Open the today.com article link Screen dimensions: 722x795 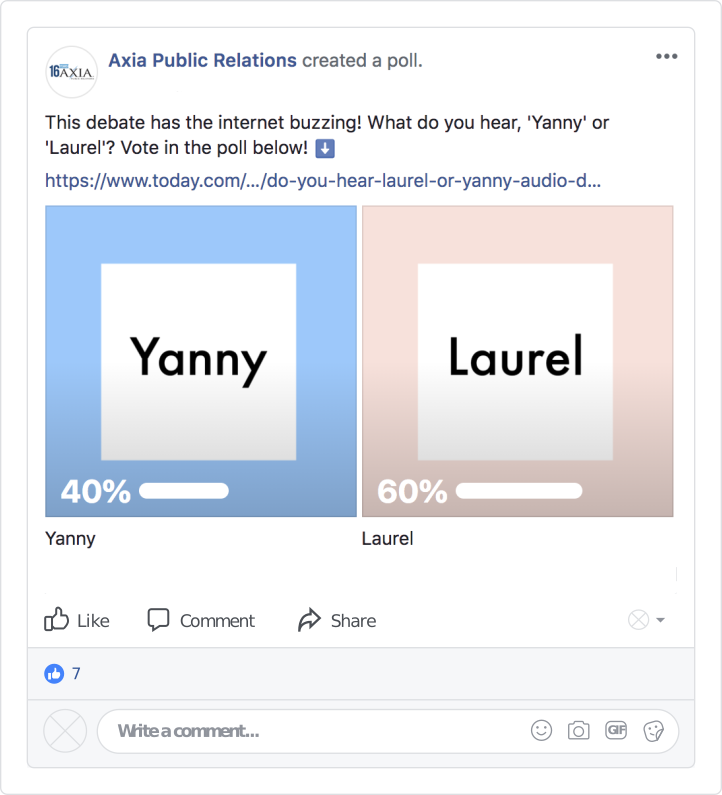[x=322, y=182]
